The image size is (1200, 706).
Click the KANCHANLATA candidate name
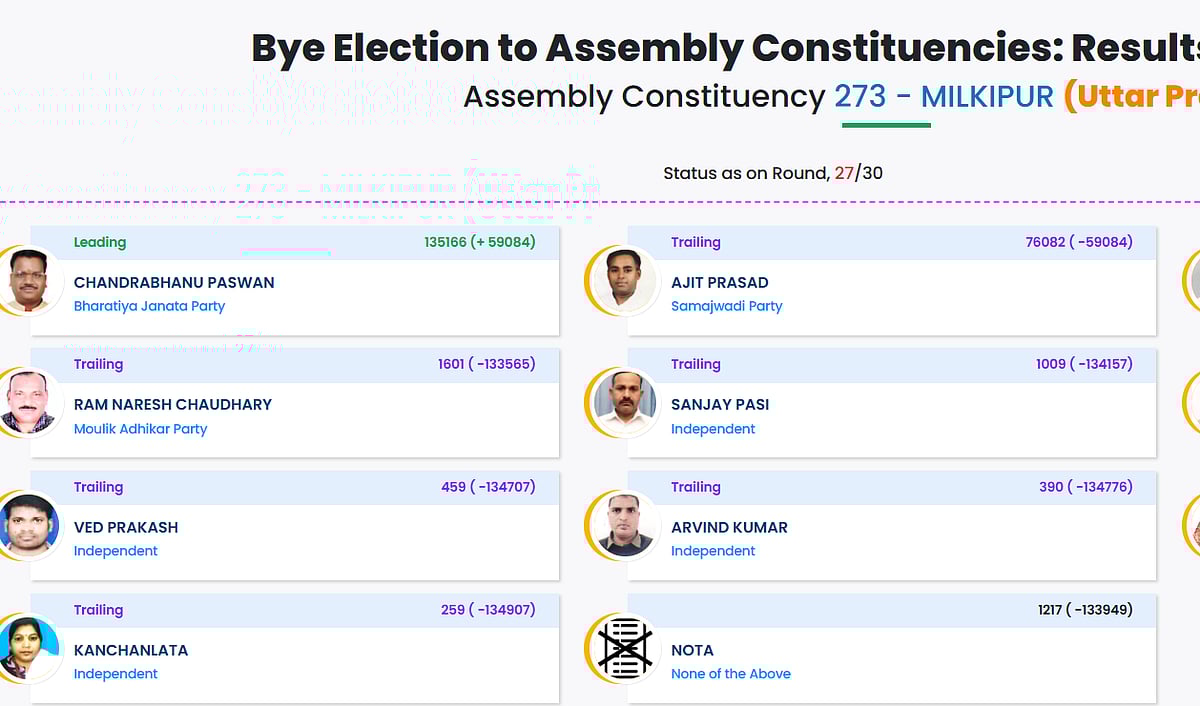pos(131,650)
